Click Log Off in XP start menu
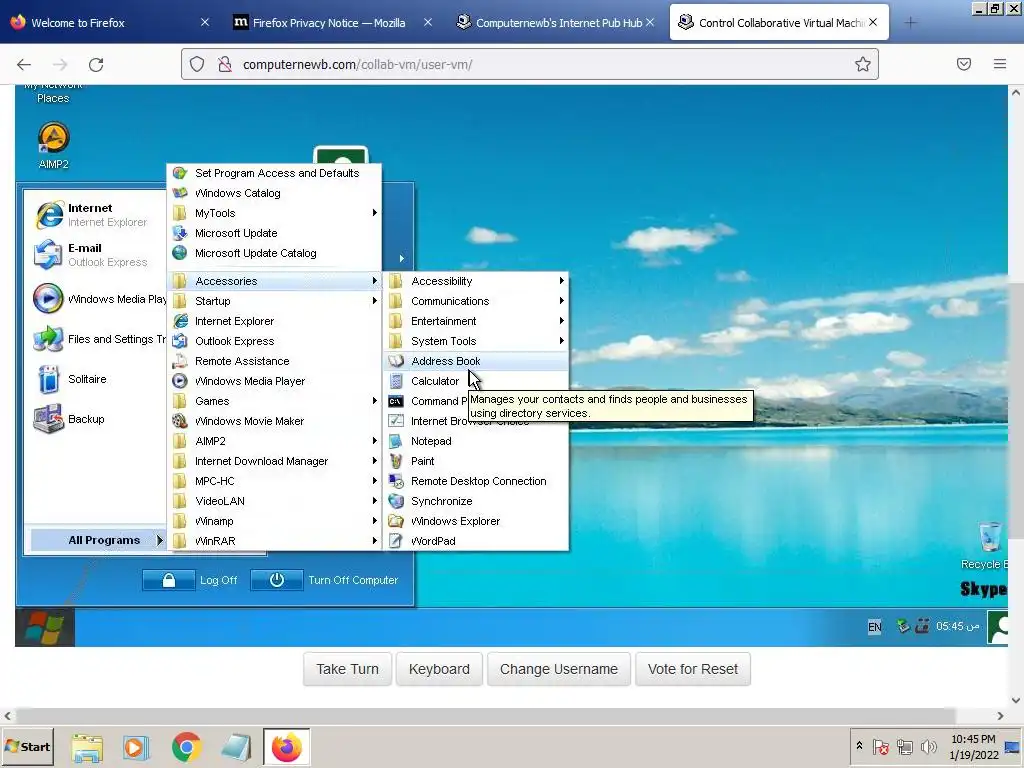The image size is (1024, 768). pos(191,580)
